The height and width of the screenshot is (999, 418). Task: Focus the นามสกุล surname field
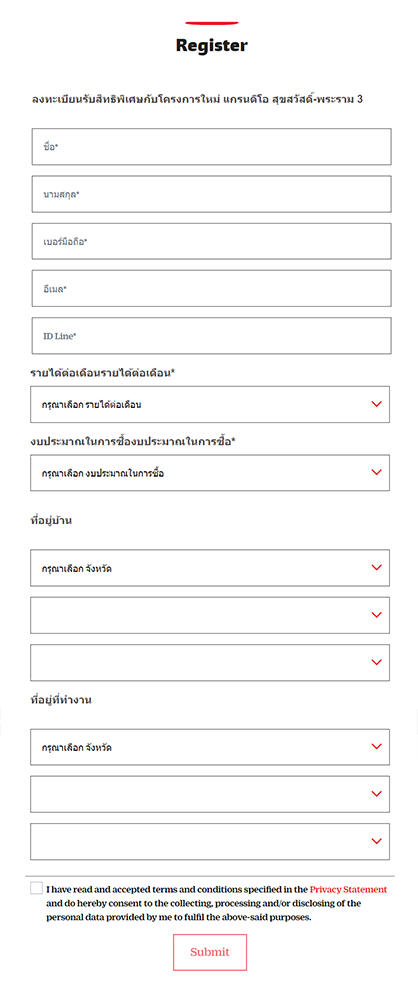[212, 194]
